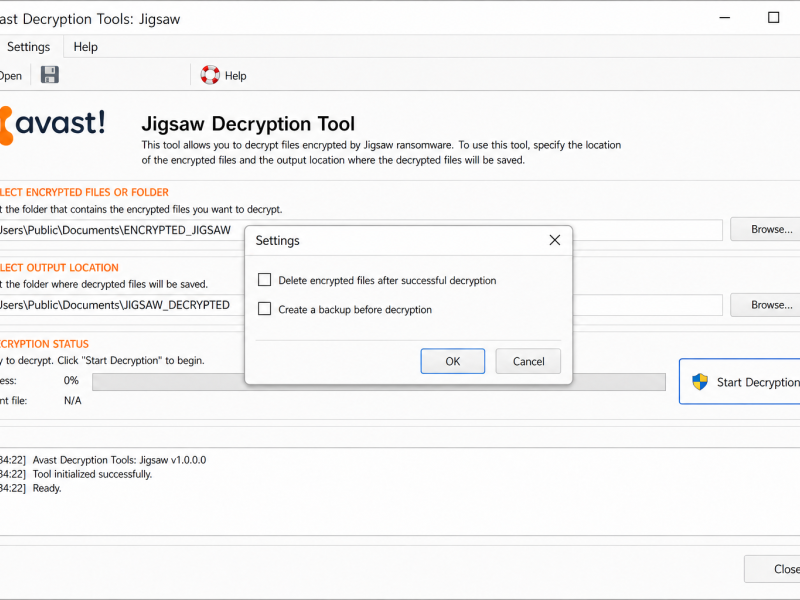Minimize the application window
This screenshot has height=600, width=800.
724,17
